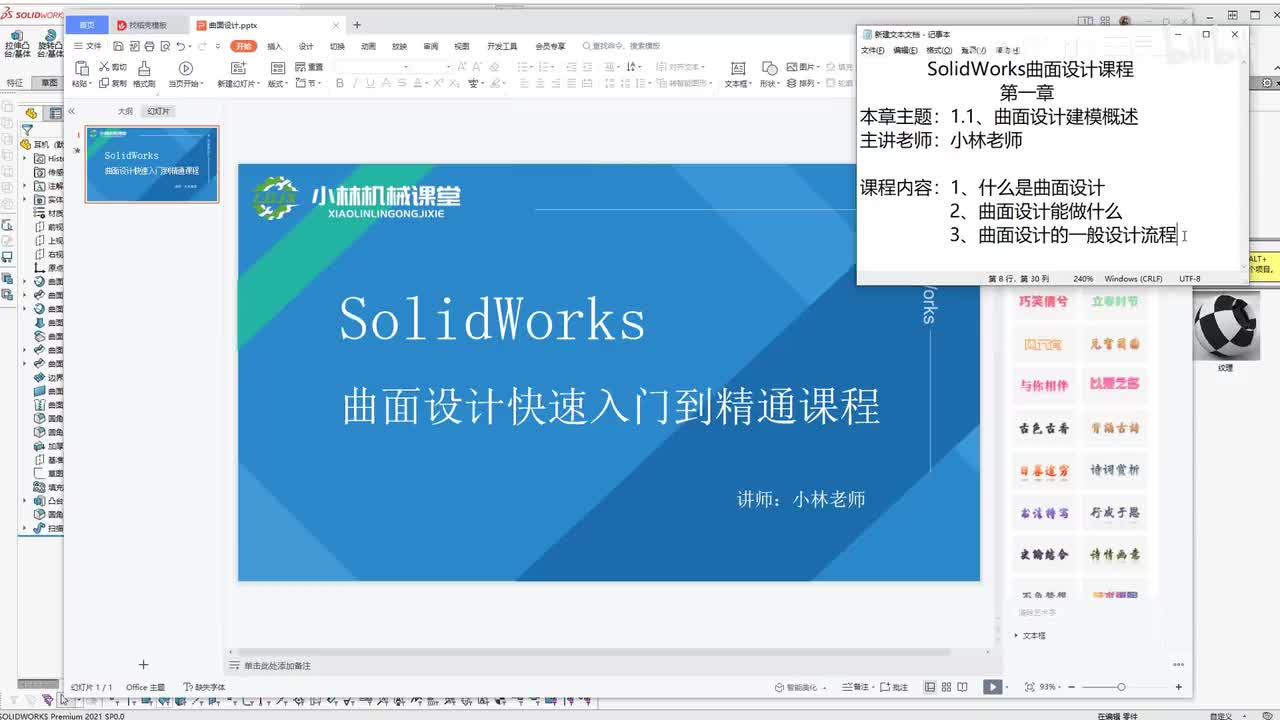This screenshot has height=720, width=1280.
Task: Toggle Strikethrough formatting in WPS ribbon
Action: pos(386,84)
